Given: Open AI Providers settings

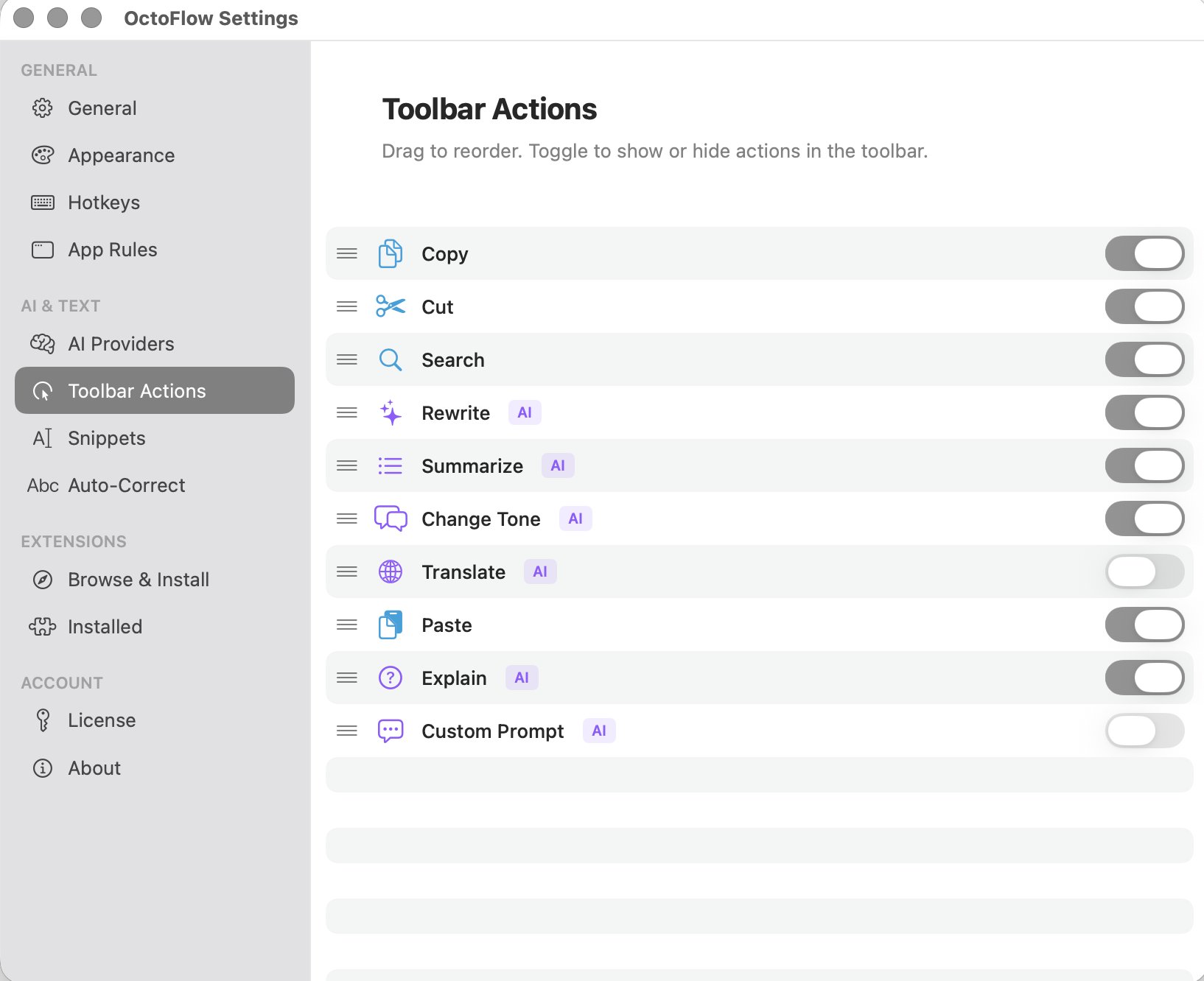Looking at the screenshot, I should pyautogui.click(x=155, y=344).
